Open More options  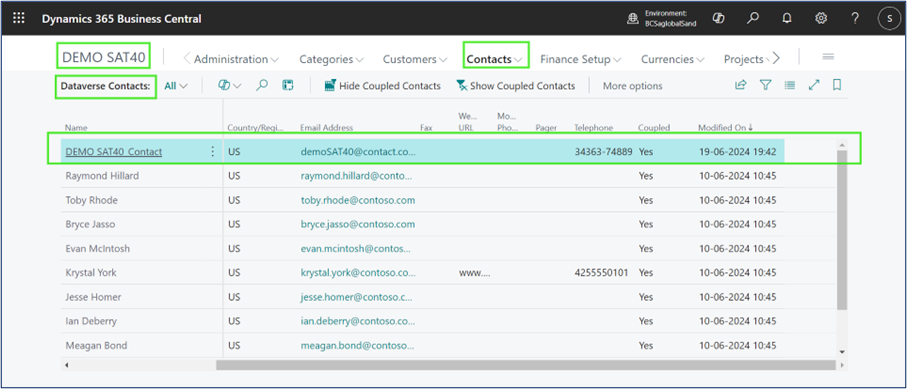point(632,86)
